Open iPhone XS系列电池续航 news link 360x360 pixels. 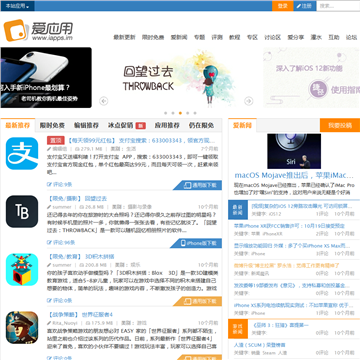(293, 305)
